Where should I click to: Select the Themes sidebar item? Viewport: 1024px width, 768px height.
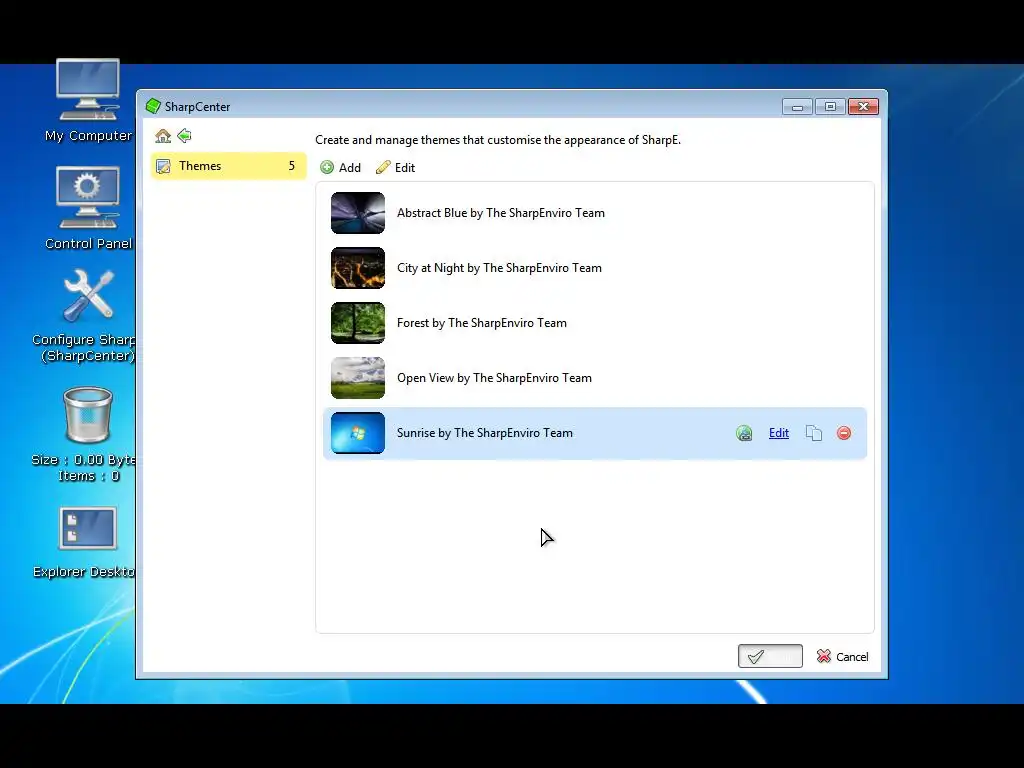[228, 166]
